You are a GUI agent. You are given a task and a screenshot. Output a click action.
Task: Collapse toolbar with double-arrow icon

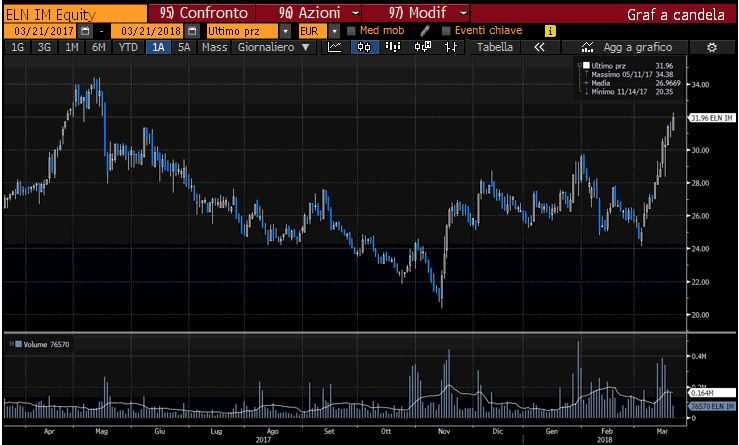(539, 47)
